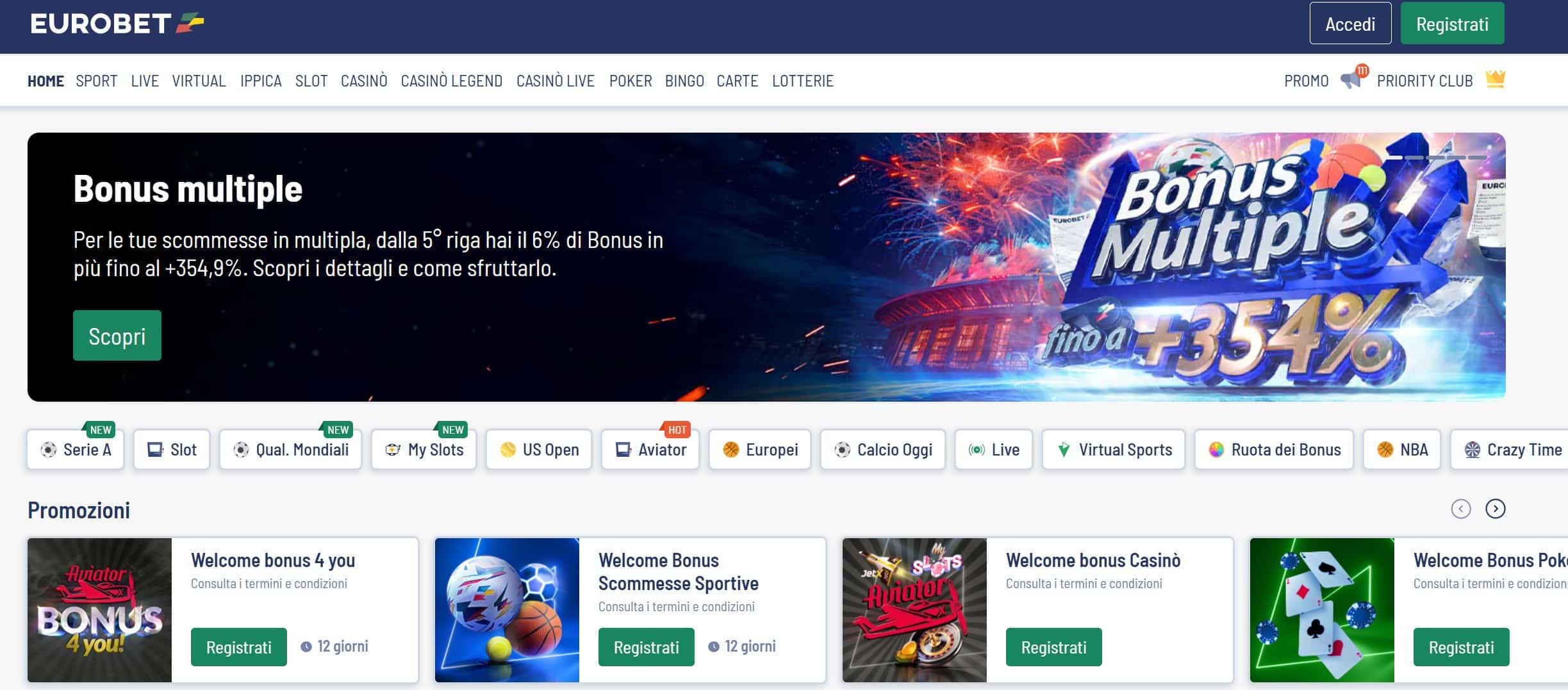
Task: Click the Virtual Sports green icon
Action: click(x=1064, y=450)
